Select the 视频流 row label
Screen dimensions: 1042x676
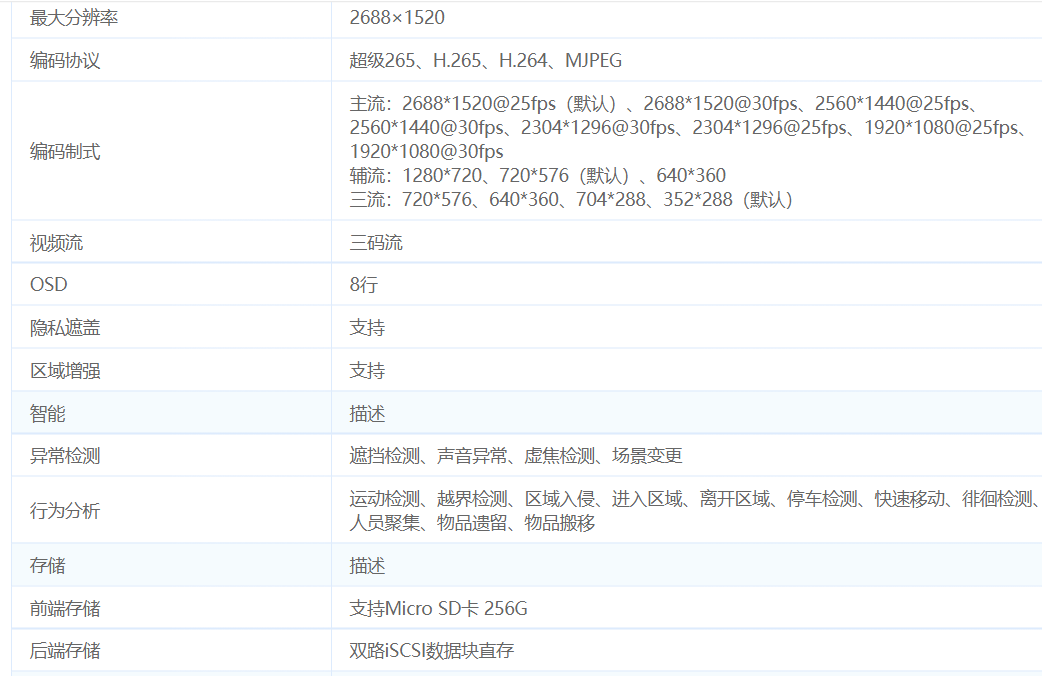coord(56,243)
